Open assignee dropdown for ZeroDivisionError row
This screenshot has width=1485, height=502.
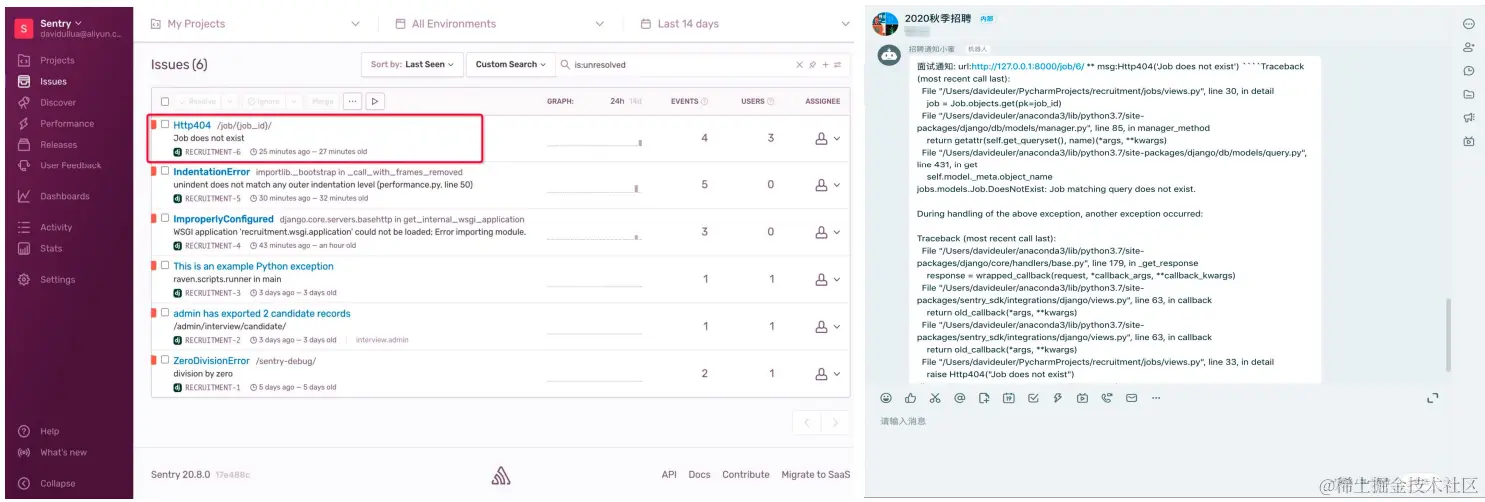click(x=827, y=373)
